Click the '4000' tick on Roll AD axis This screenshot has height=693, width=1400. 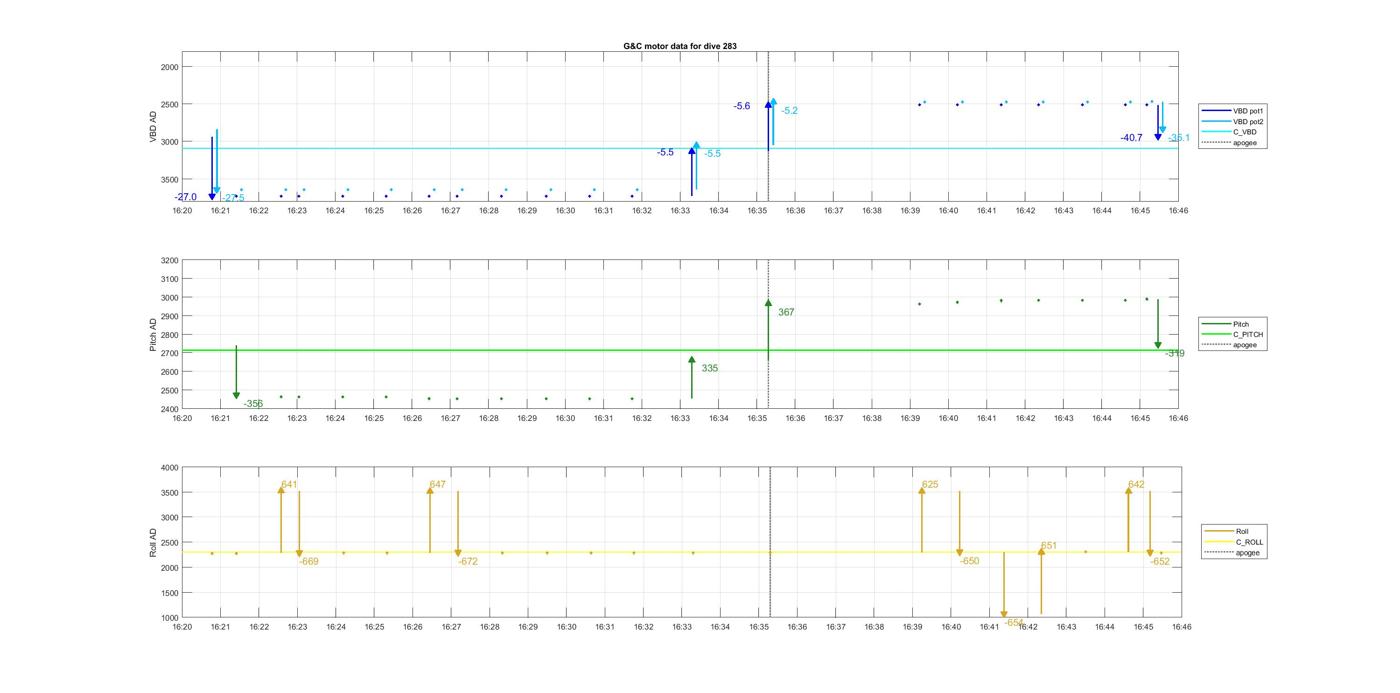click(x=170, y=468)
